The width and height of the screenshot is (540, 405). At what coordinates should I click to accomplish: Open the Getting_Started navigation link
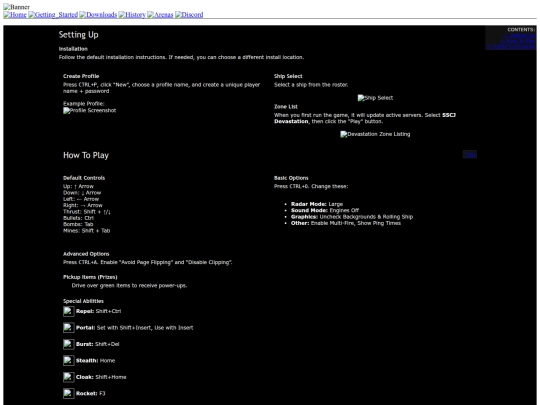(x=53, y=14)
